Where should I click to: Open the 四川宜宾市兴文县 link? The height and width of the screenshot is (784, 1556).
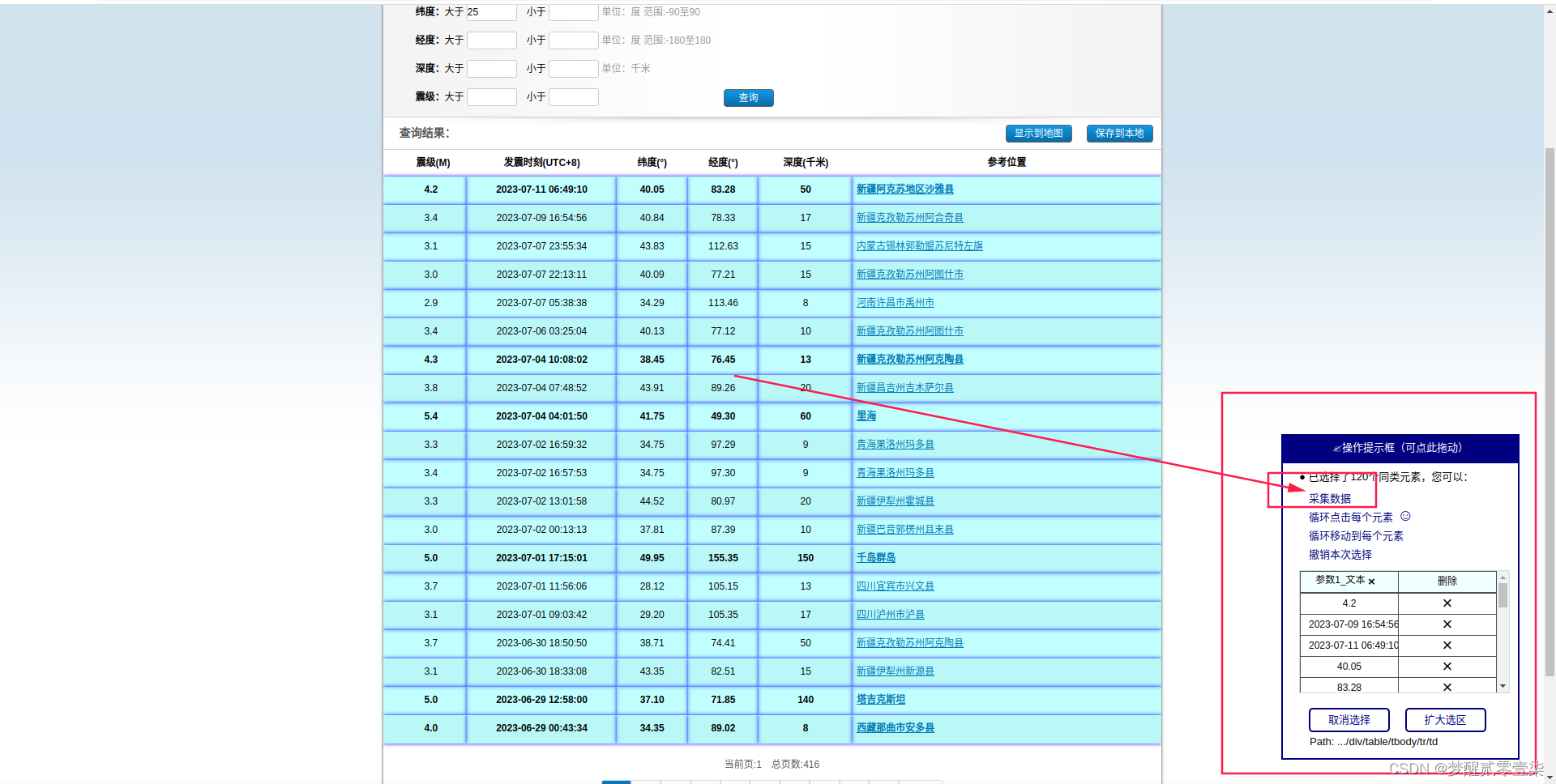(895, 586)
